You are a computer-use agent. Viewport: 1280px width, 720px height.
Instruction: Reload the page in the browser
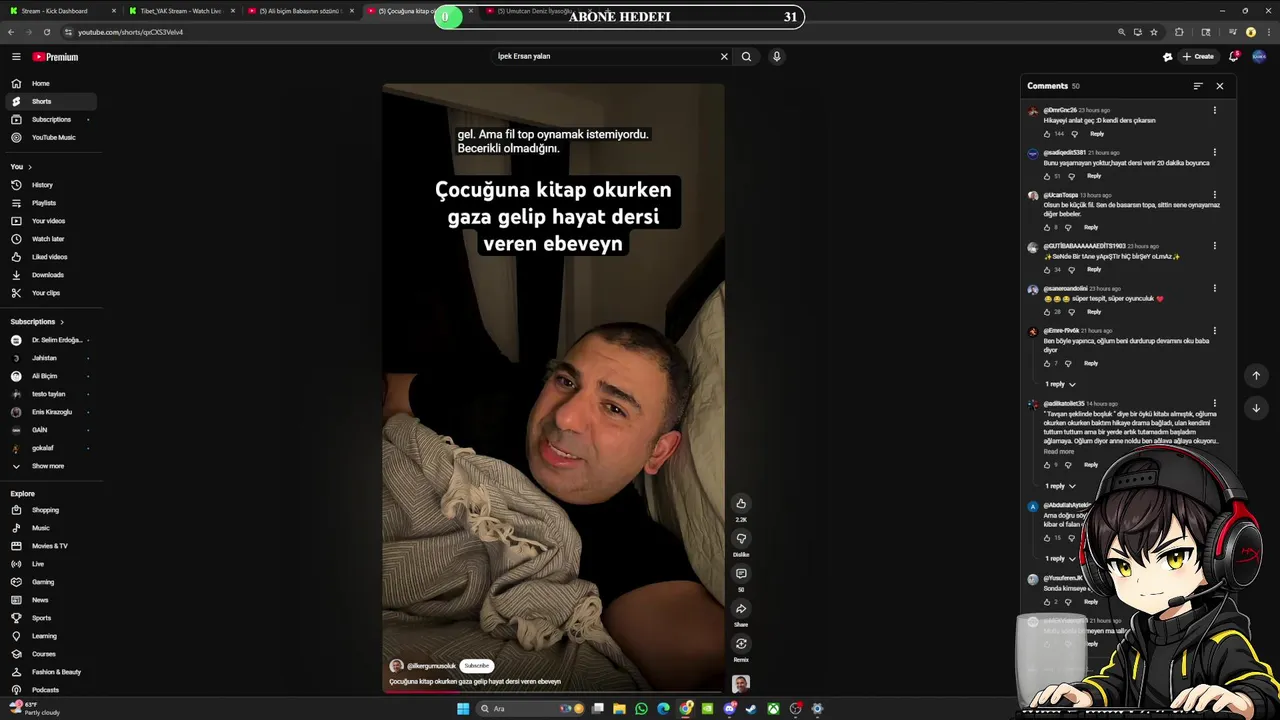coord(46,32)
